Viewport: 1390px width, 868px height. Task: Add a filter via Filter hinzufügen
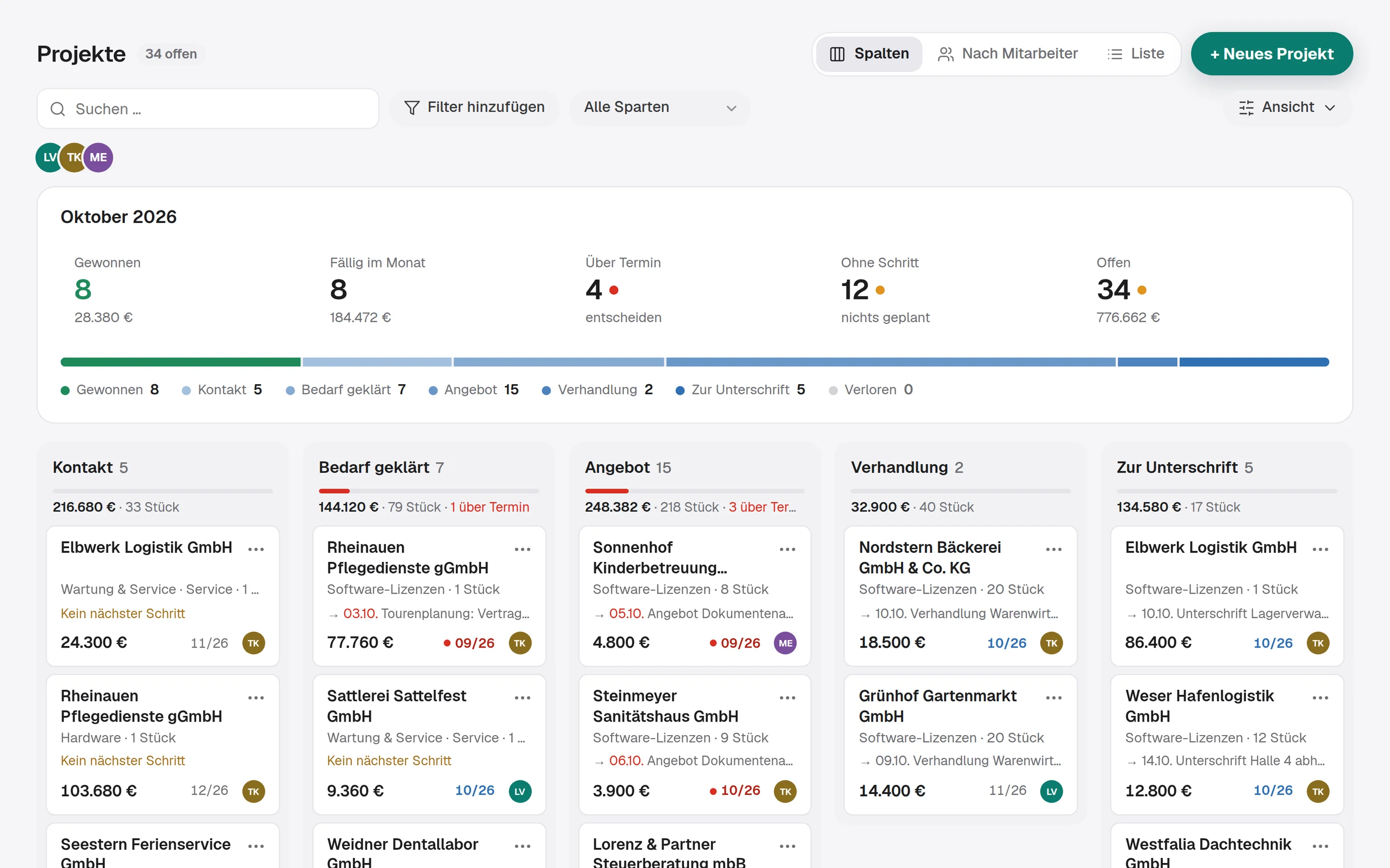pos(474,107)
